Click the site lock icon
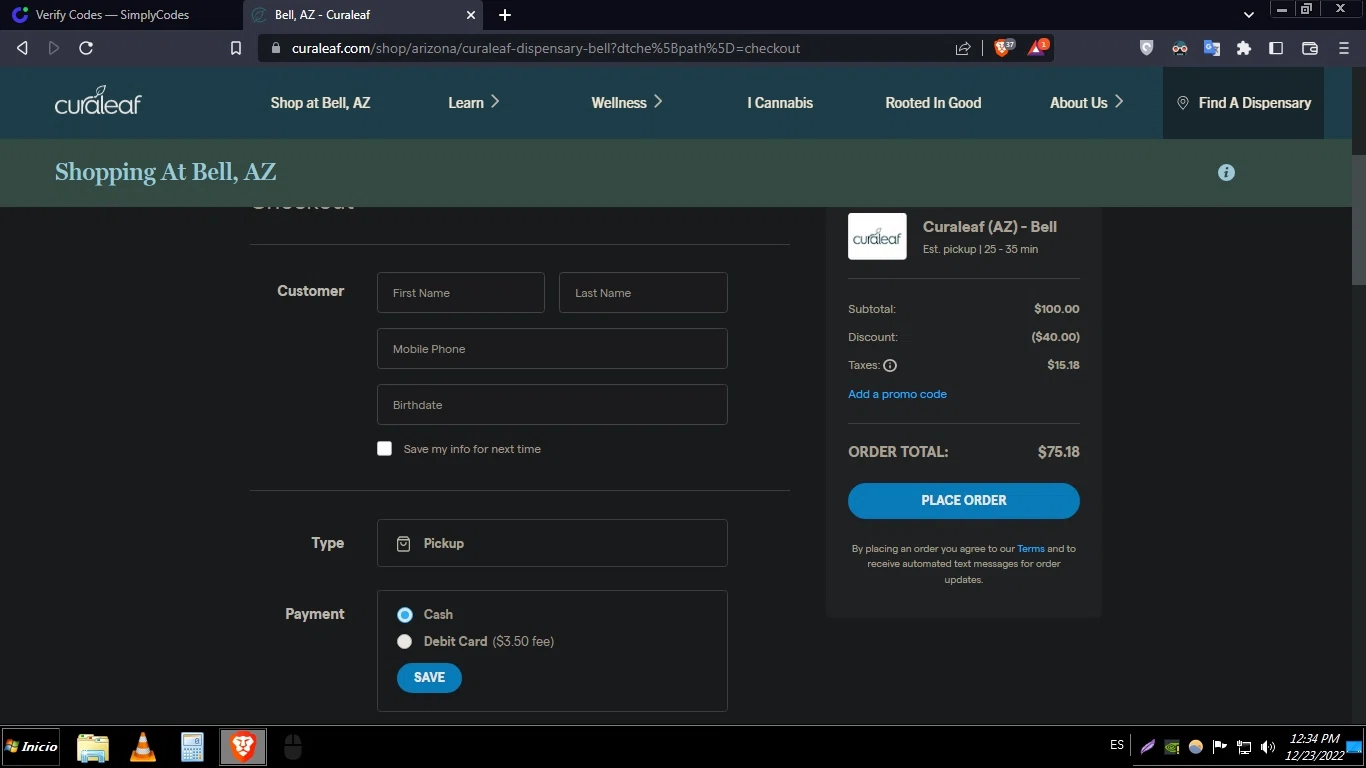 click(276, 48)
